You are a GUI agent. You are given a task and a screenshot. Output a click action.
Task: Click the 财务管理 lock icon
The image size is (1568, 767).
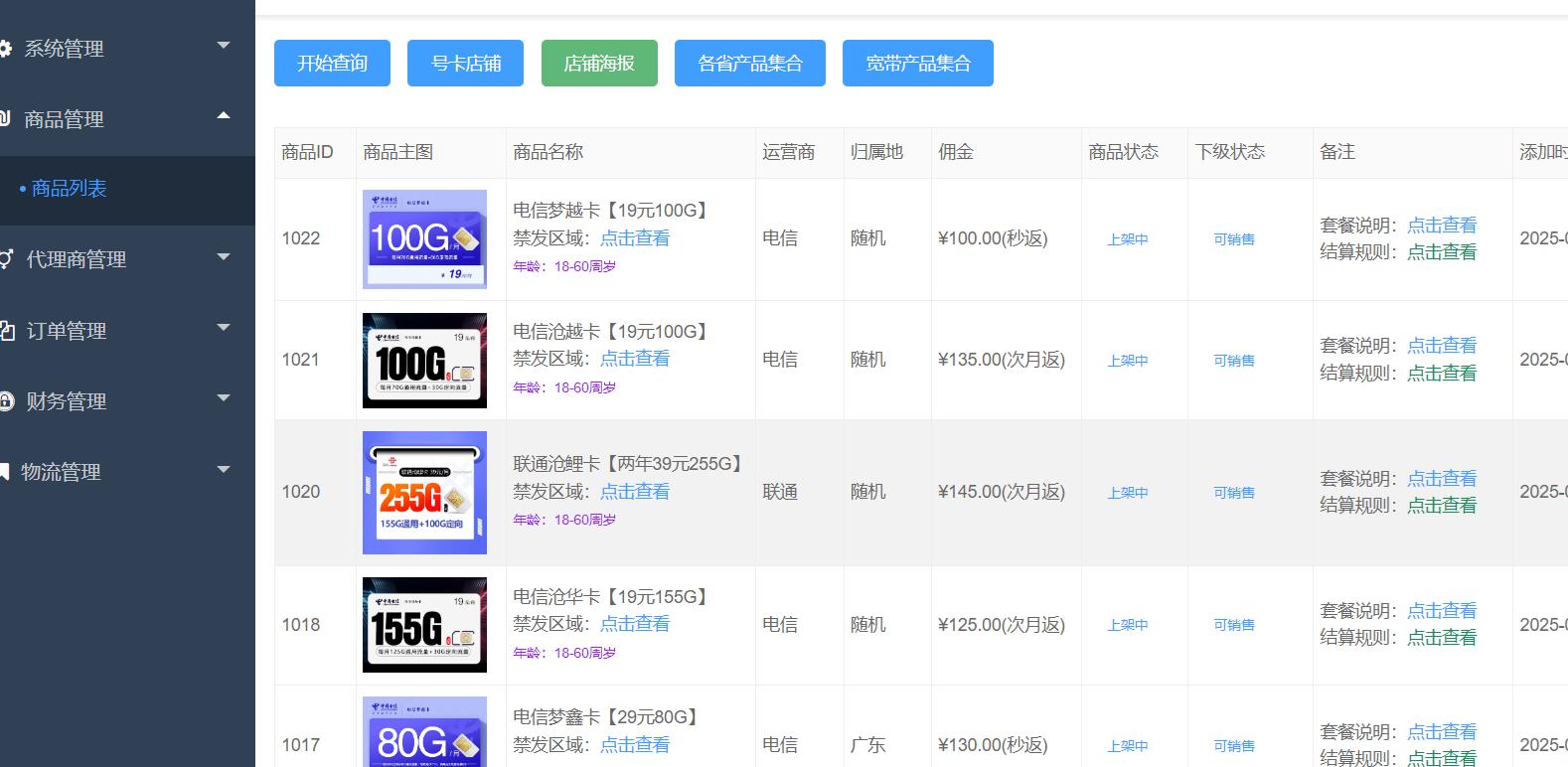coord(7,401)
